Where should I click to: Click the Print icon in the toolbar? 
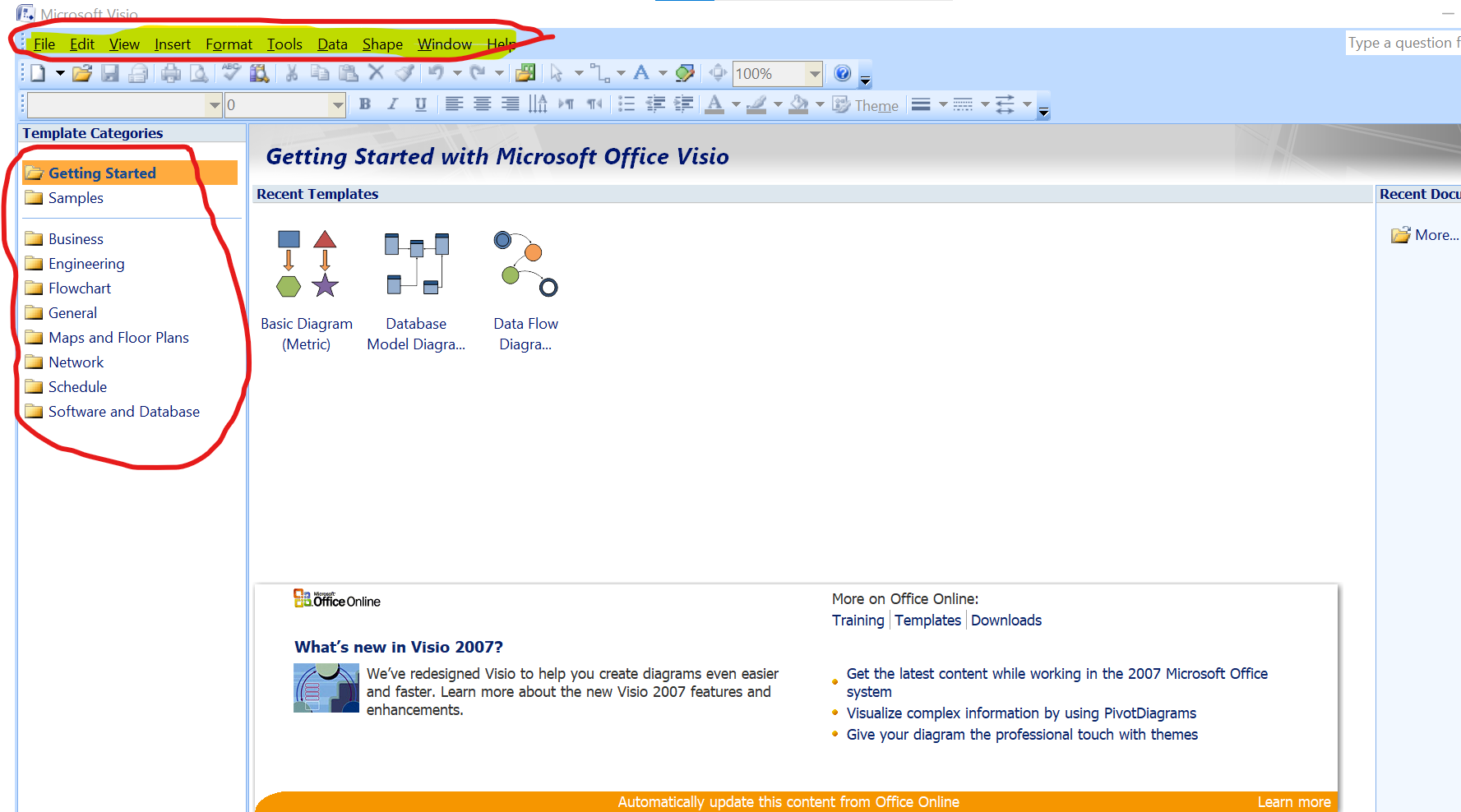[x=171, y=74]
